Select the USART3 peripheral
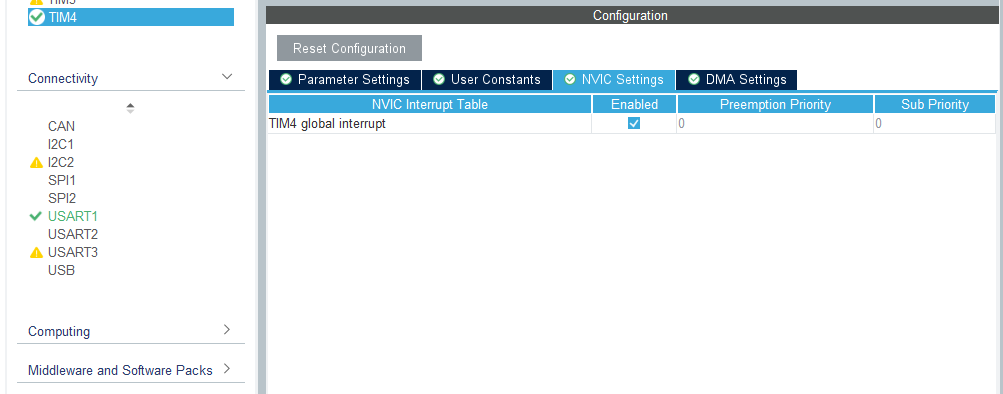1003x394 pixels. click(x=73, y=252)
